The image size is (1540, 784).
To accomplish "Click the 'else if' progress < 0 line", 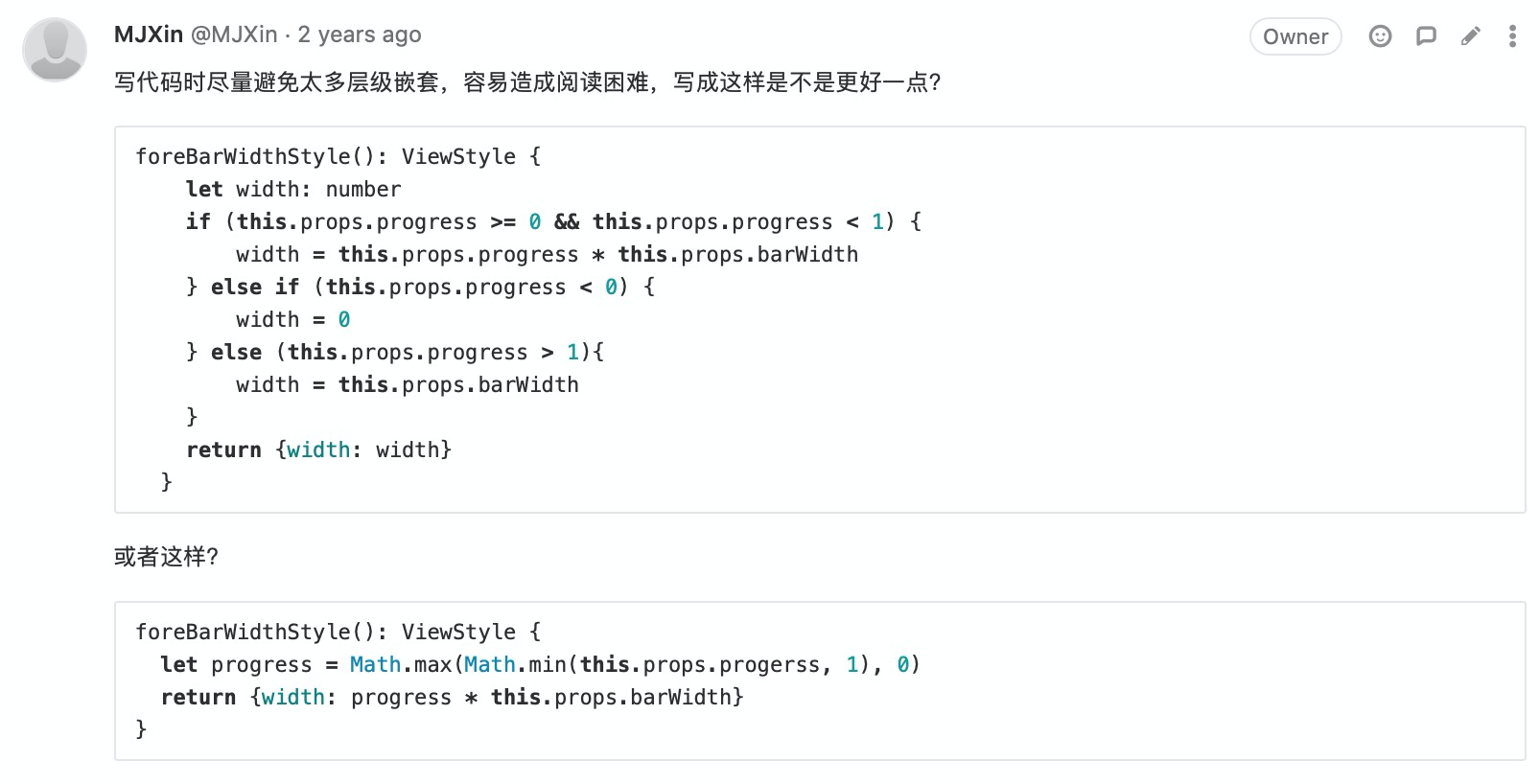I will [x=420, y=287].
